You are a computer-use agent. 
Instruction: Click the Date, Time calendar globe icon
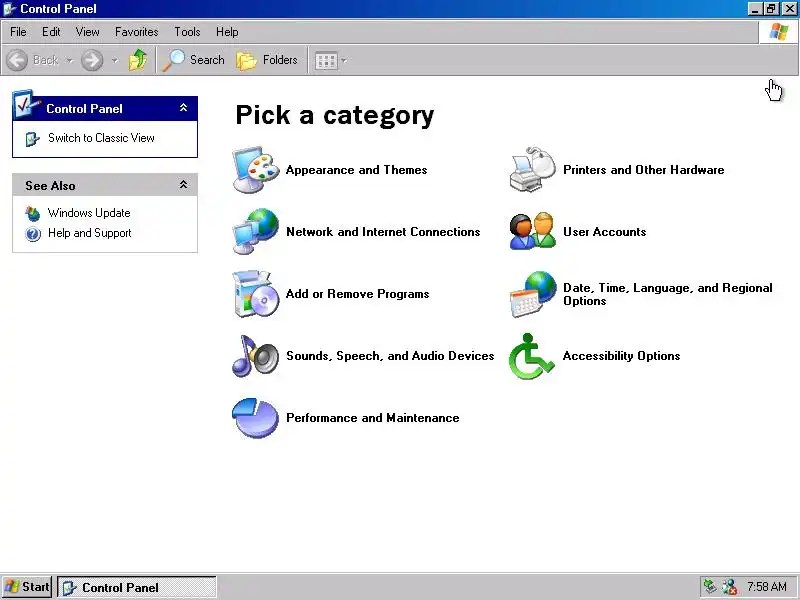click(x=533, y=294)
